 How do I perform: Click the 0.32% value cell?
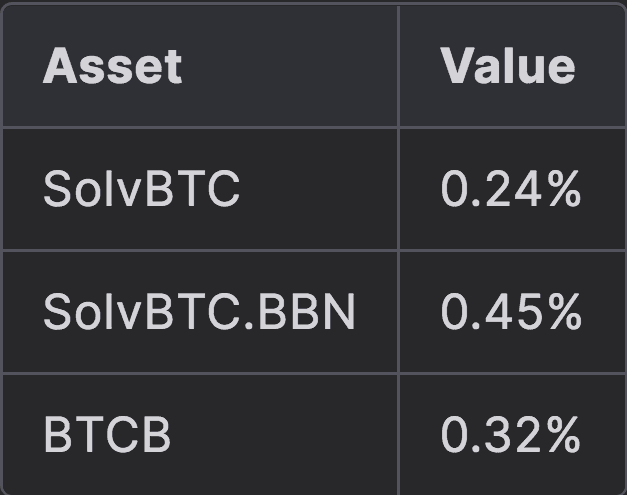tap(510, 436)
